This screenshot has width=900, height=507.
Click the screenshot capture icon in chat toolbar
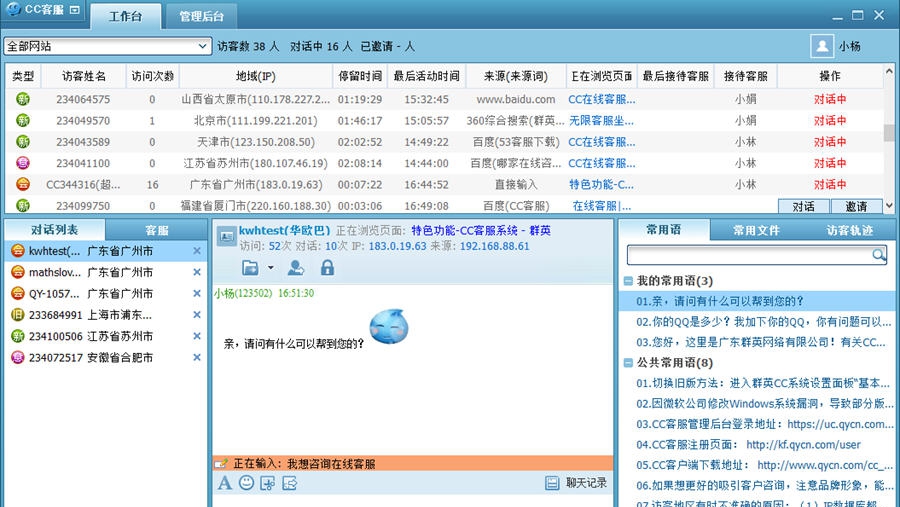[267, 483]
